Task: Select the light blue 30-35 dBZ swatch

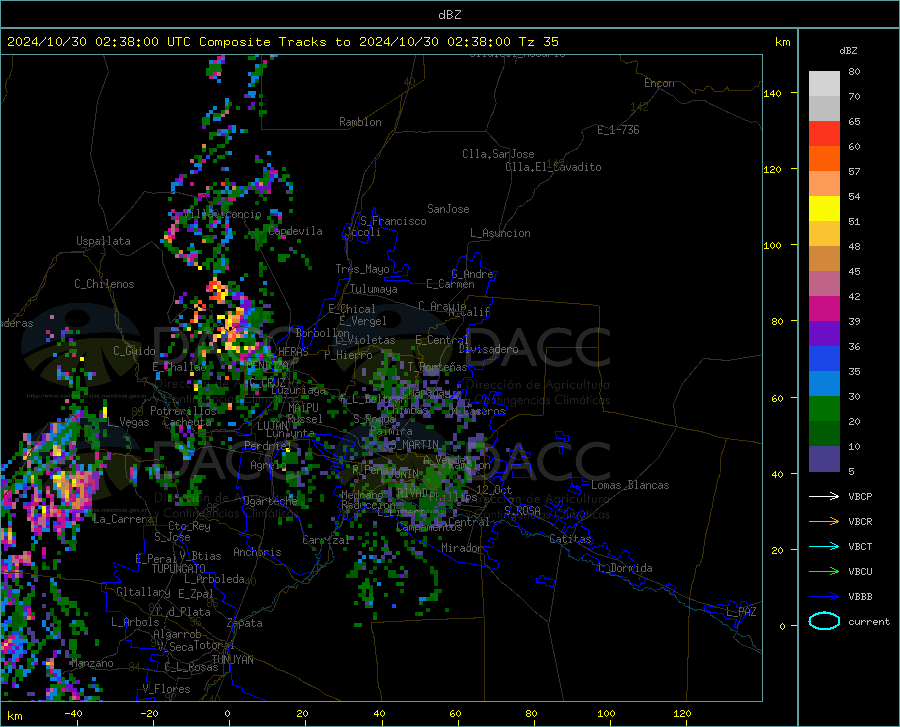Action: 824,384
